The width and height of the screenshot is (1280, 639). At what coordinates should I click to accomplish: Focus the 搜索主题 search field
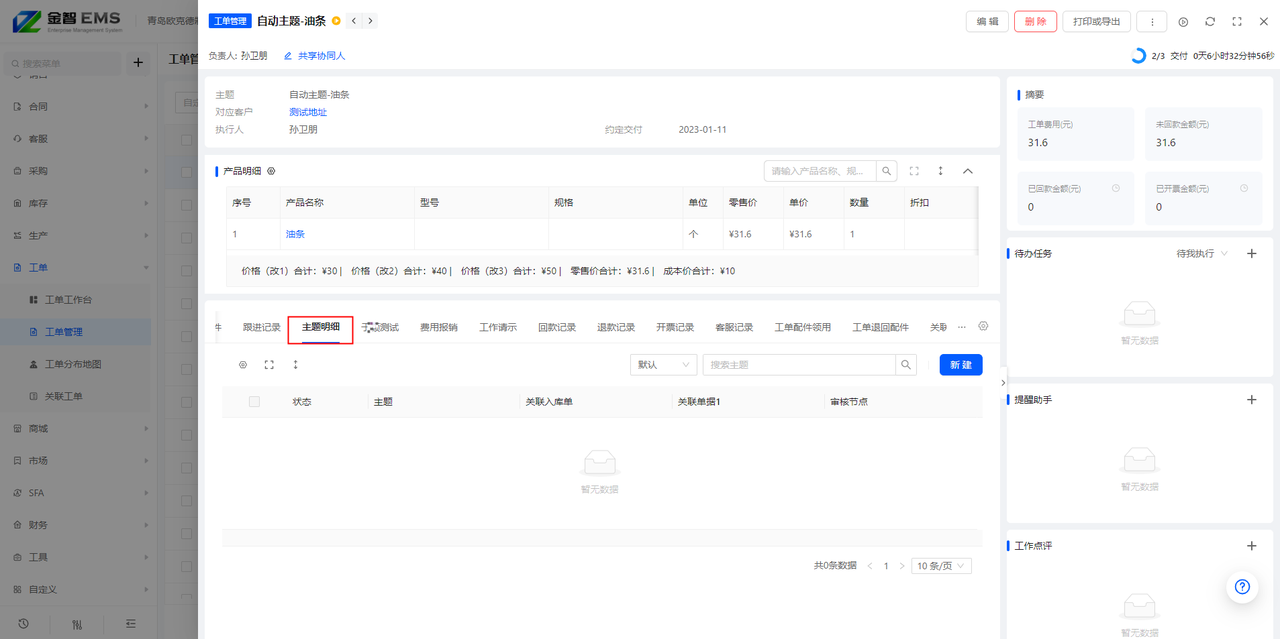[799, 365]
